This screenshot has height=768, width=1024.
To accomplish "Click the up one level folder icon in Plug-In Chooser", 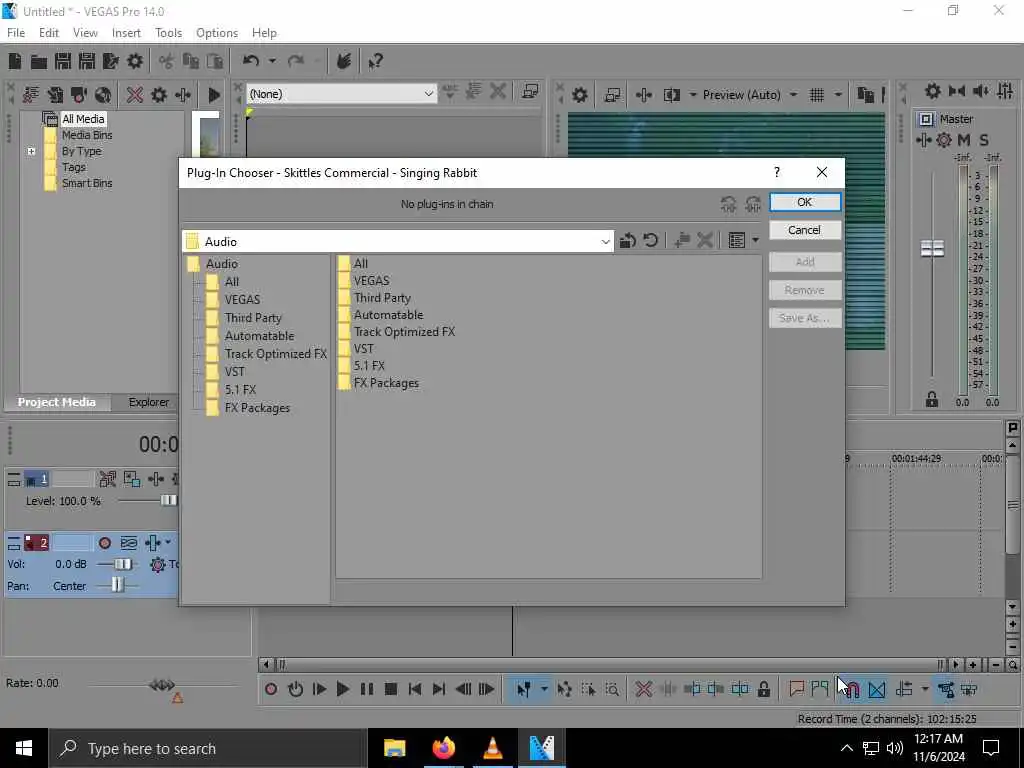I will click(x=628, y=241).
